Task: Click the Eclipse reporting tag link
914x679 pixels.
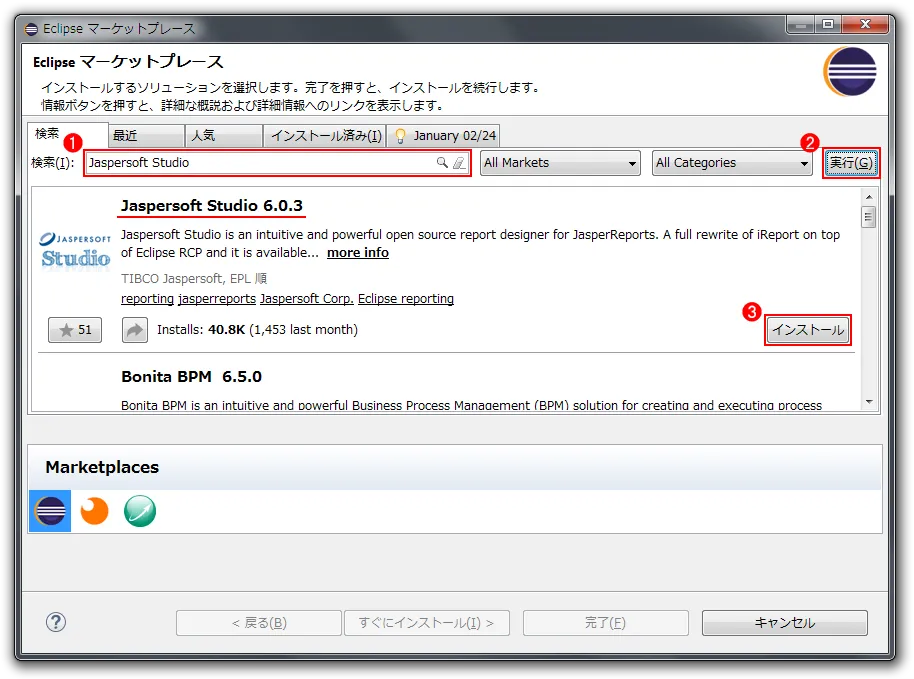Action: click(x=406, y=298)
